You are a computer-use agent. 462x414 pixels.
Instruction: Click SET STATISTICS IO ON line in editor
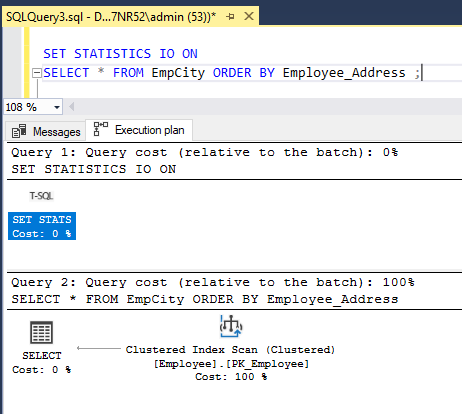120,54
